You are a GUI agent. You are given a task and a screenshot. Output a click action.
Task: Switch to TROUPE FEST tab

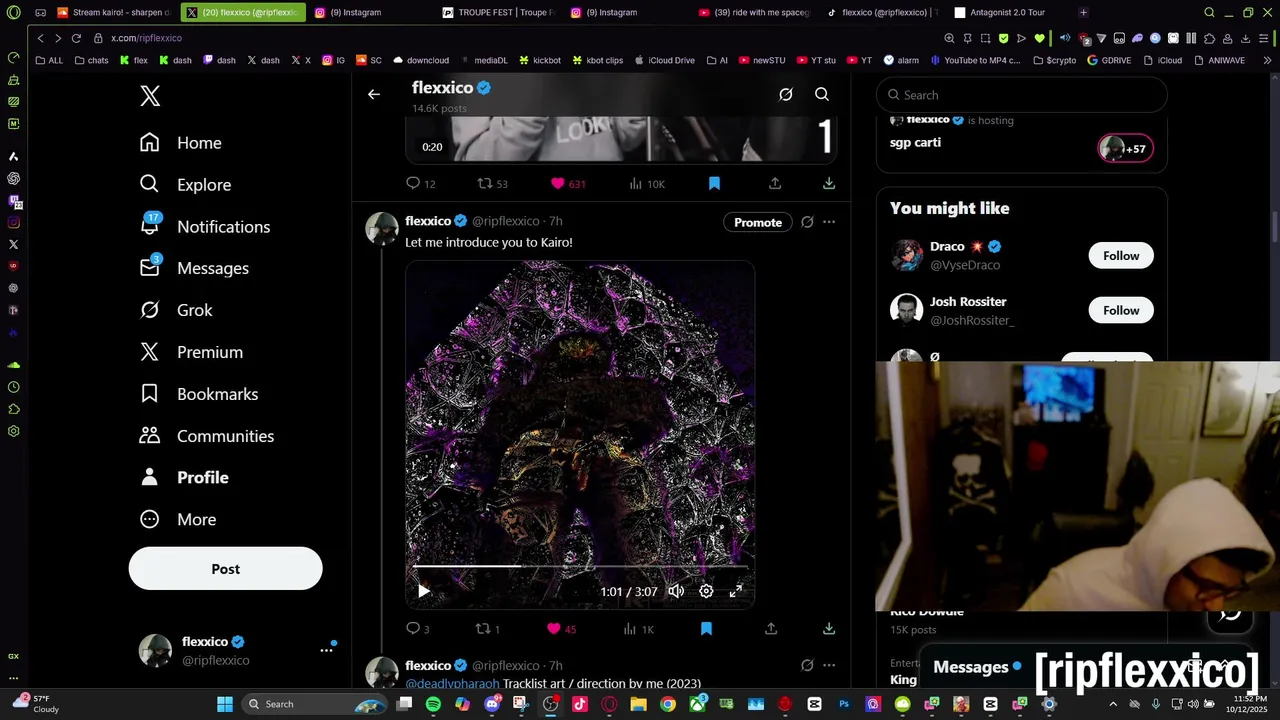(x=498, y=13)
